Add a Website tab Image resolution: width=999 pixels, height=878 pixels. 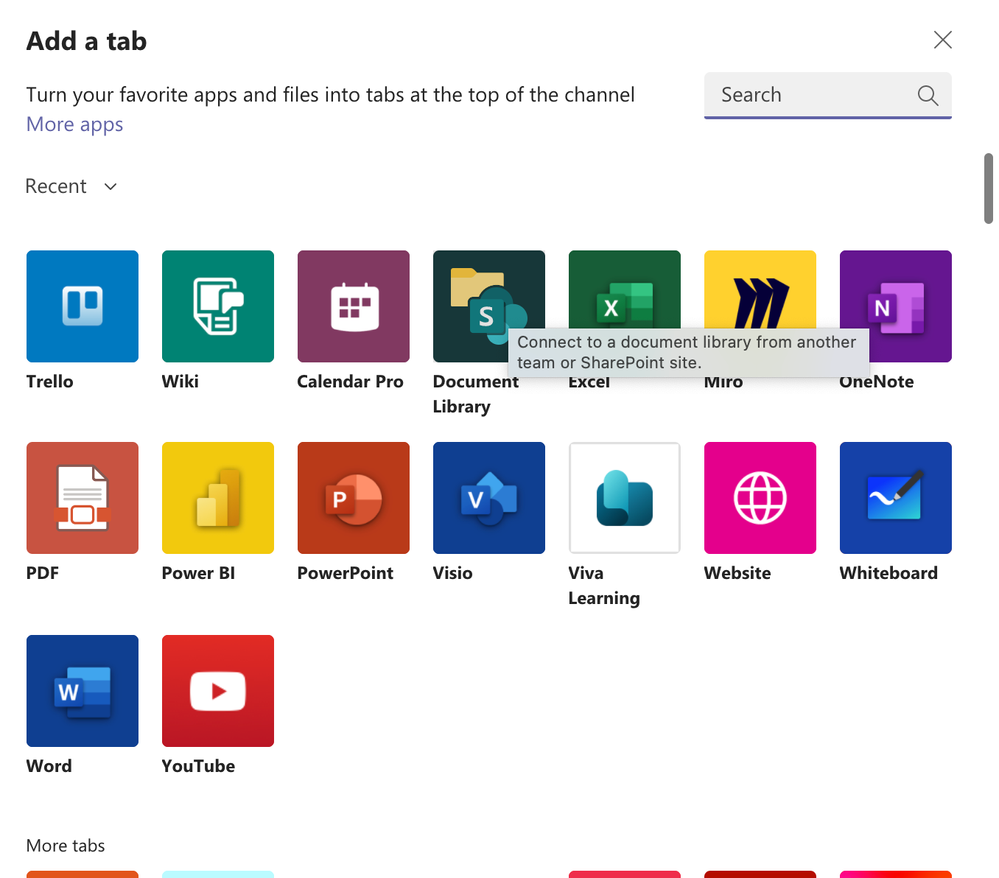tap(760, 498)
